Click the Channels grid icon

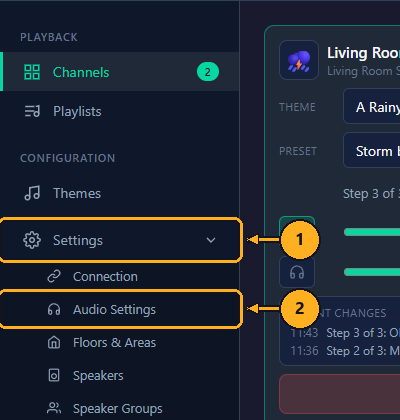tap(32, 72)
